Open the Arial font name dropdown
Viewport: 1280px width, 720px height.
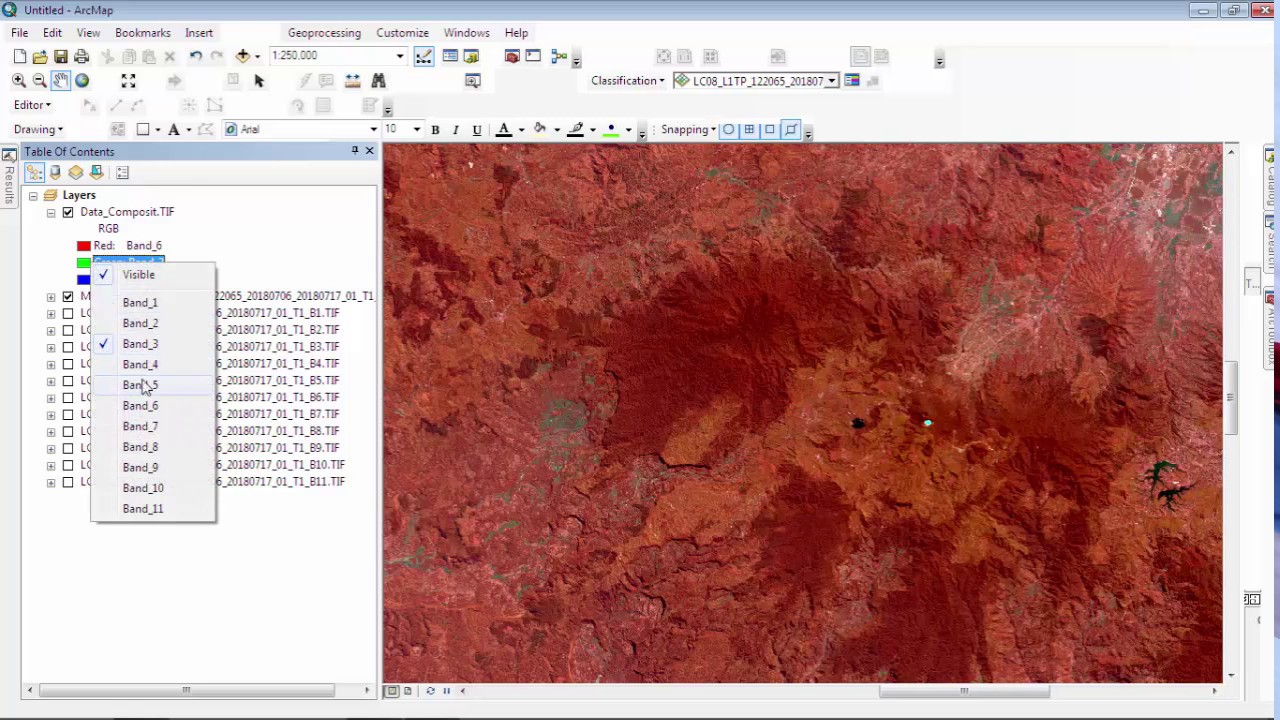click(x=374, y=129)
